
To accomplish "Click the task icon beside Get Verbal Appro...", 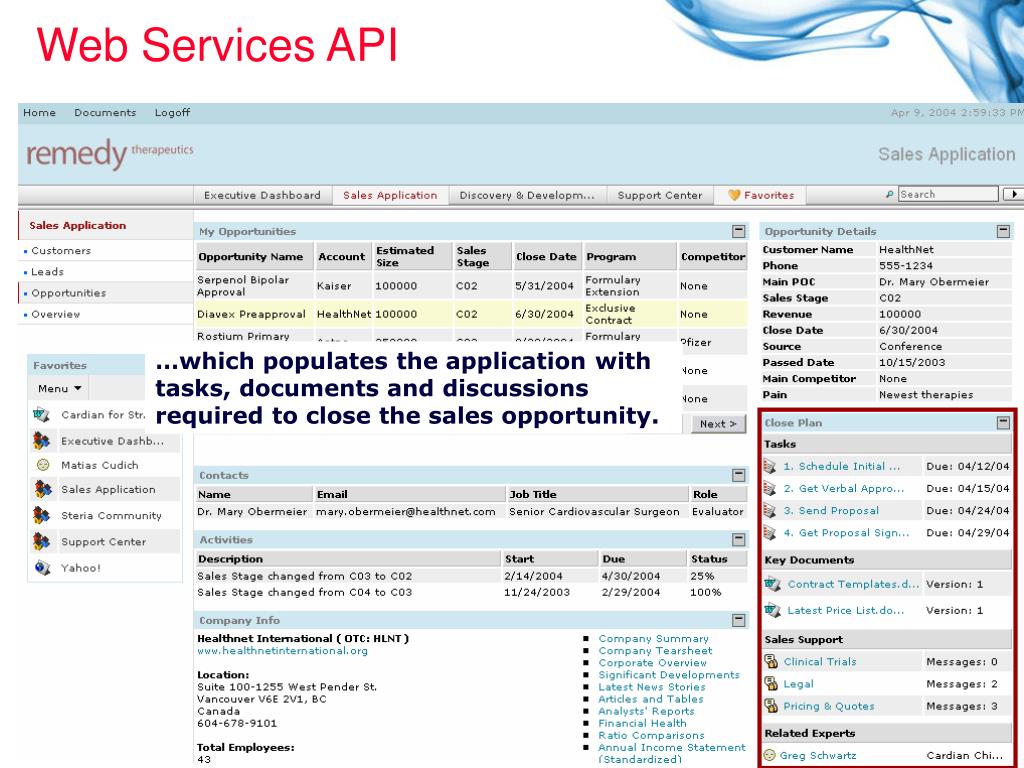I will [770, 488].
